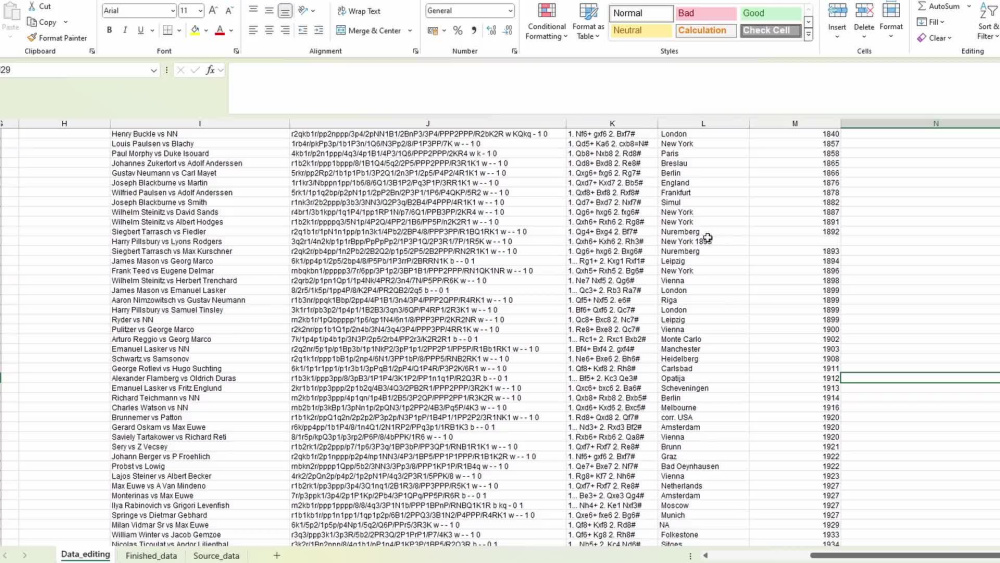Viewport: 1000px width, 563px height.
Task: Align text left
Action: tap(253, 31)
